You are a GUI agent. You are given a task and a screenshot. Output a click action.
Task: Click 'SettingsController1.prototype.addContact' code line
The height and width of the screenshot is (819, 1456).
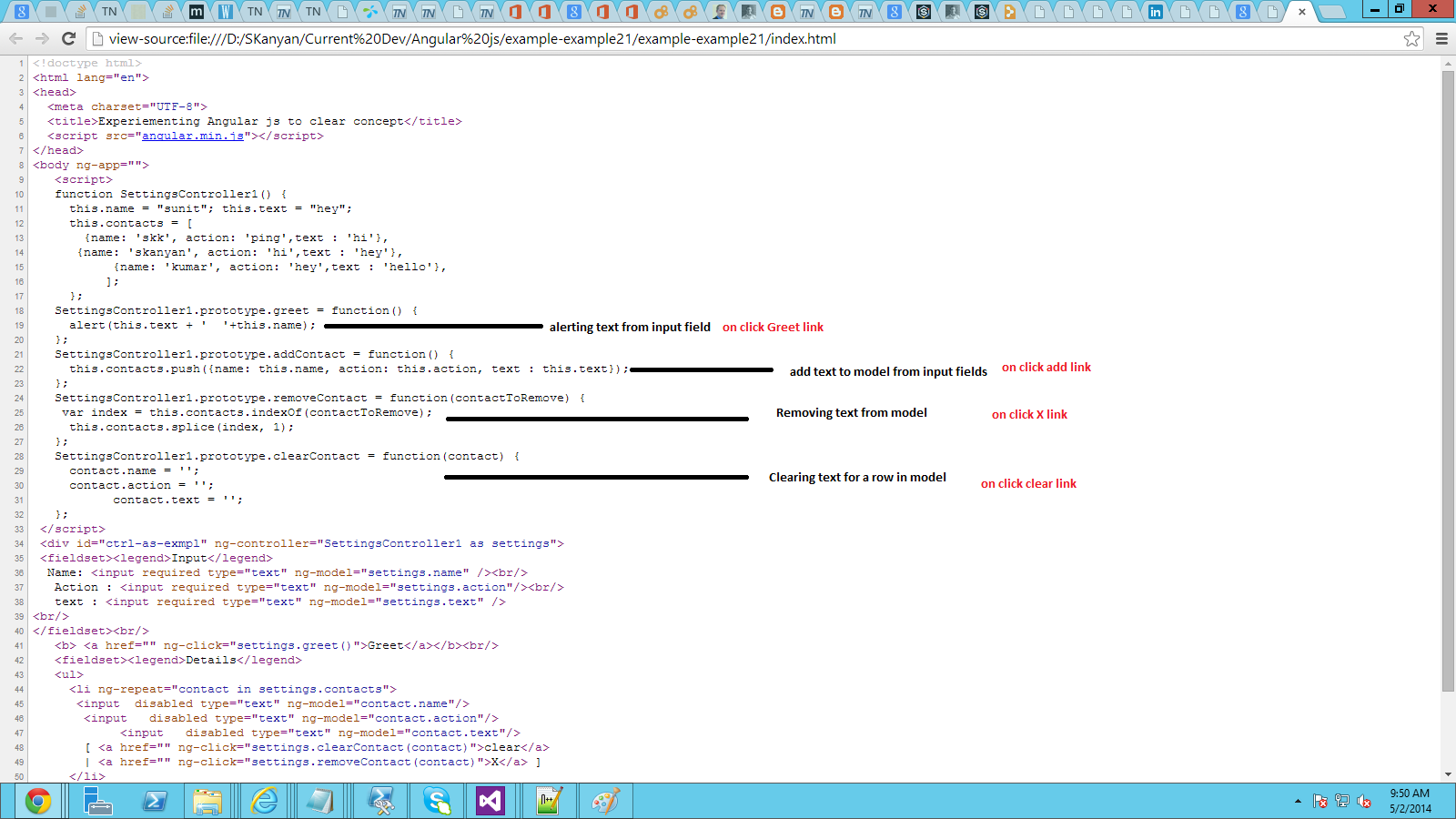(255, 354)
